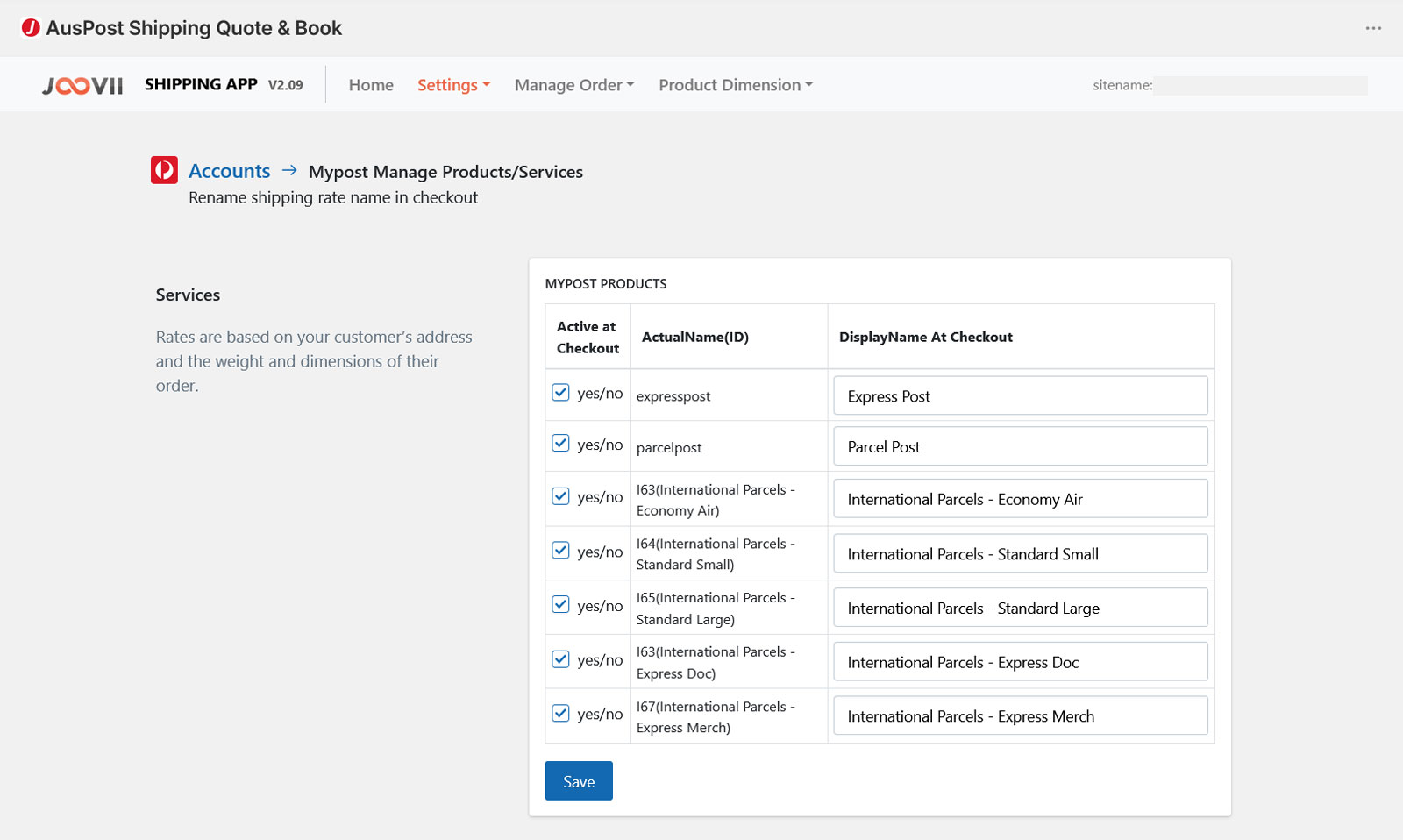Go to the Home menu item
Screen dimensions: 1403x840
click(371, 85)
